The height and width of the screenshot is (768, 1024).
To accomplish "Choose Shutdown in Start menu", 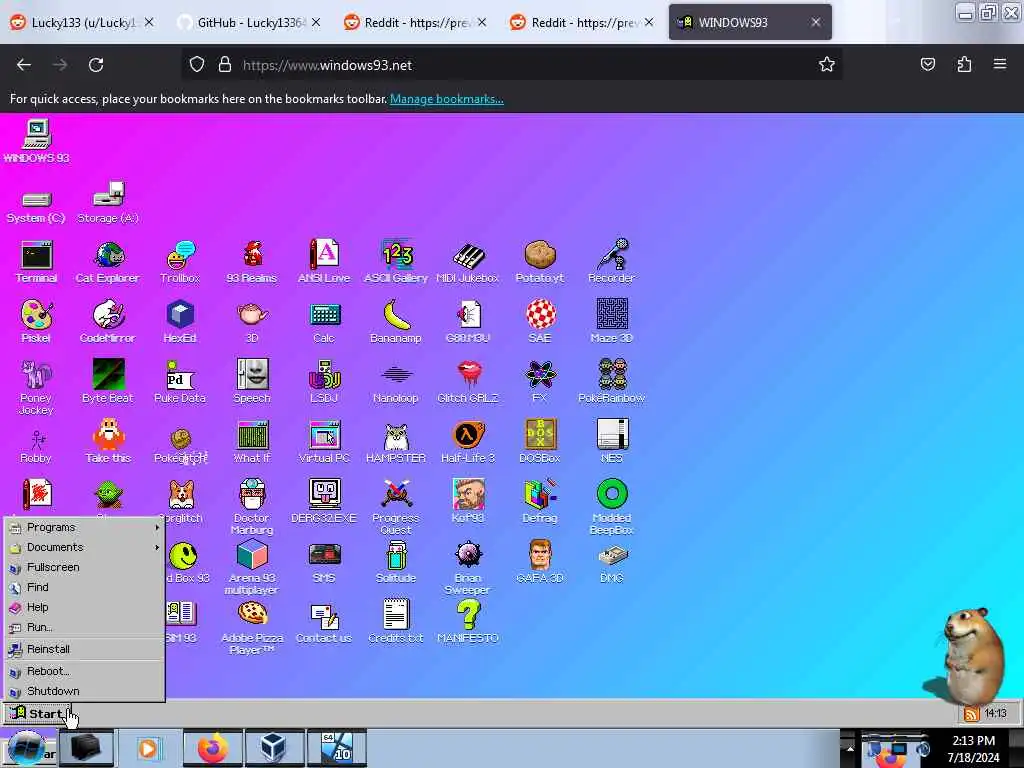I will 84,691.
